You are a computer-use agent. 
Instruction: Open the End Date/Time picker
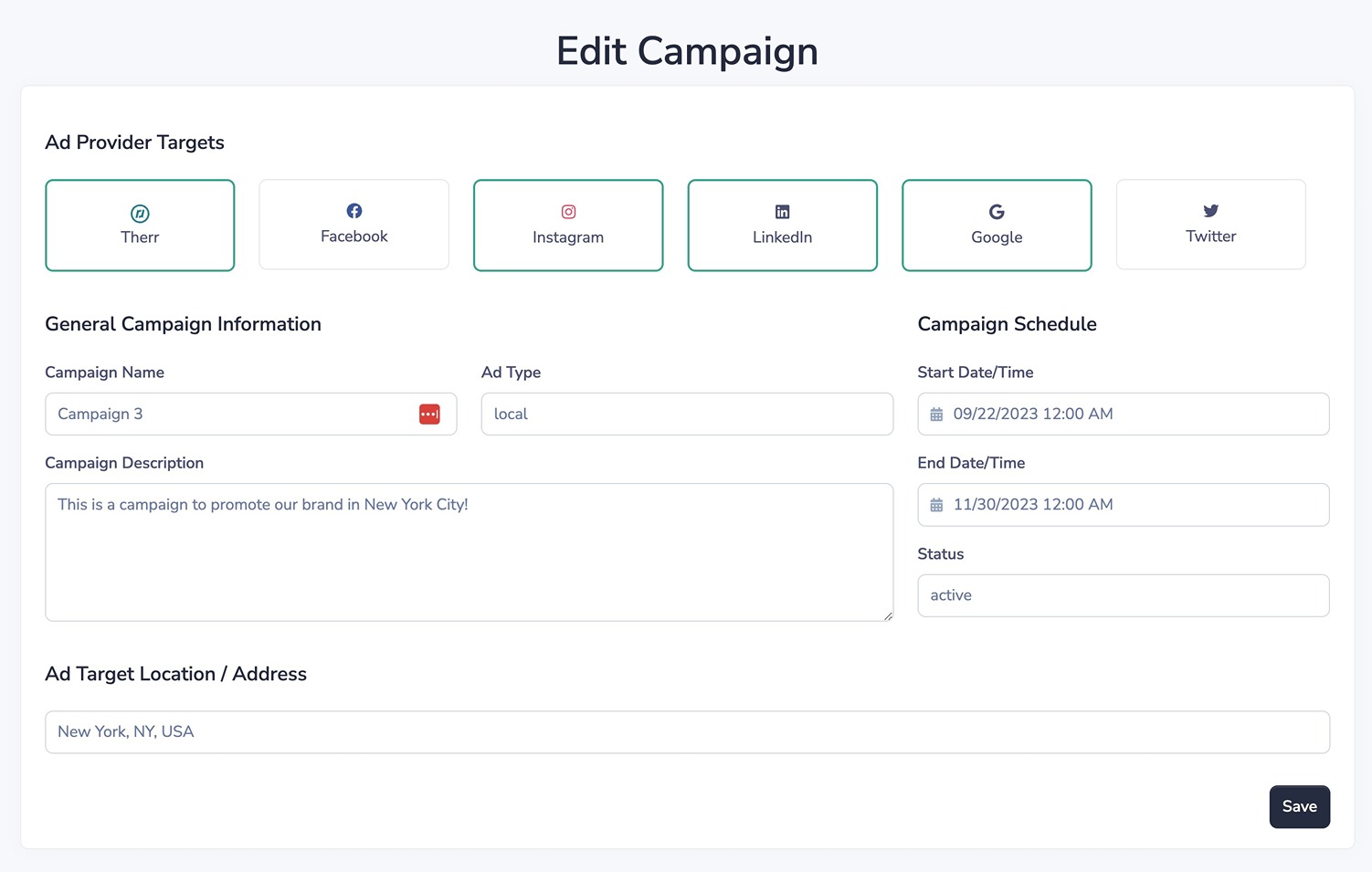tap(1123, 504)
